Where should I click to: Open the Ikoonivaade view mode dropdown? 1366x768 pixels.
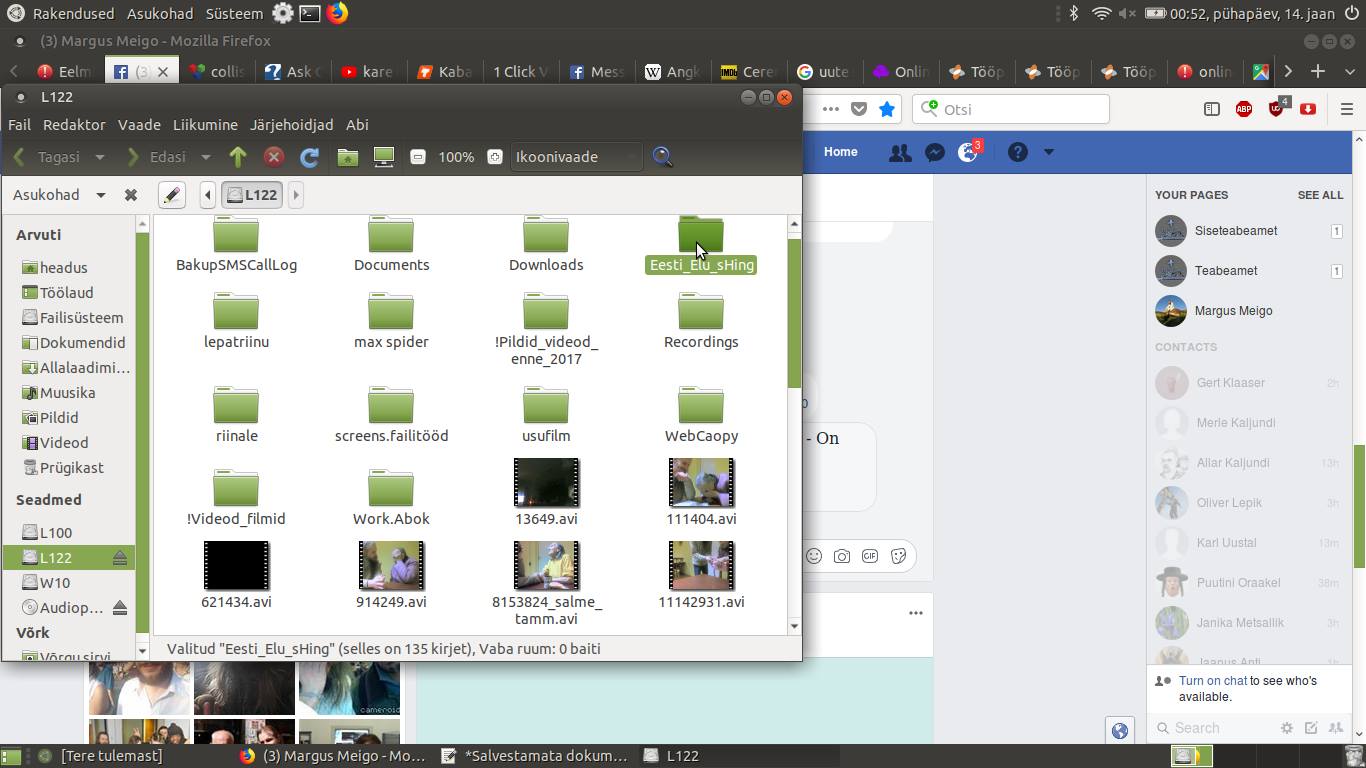(x=576, y=157)
